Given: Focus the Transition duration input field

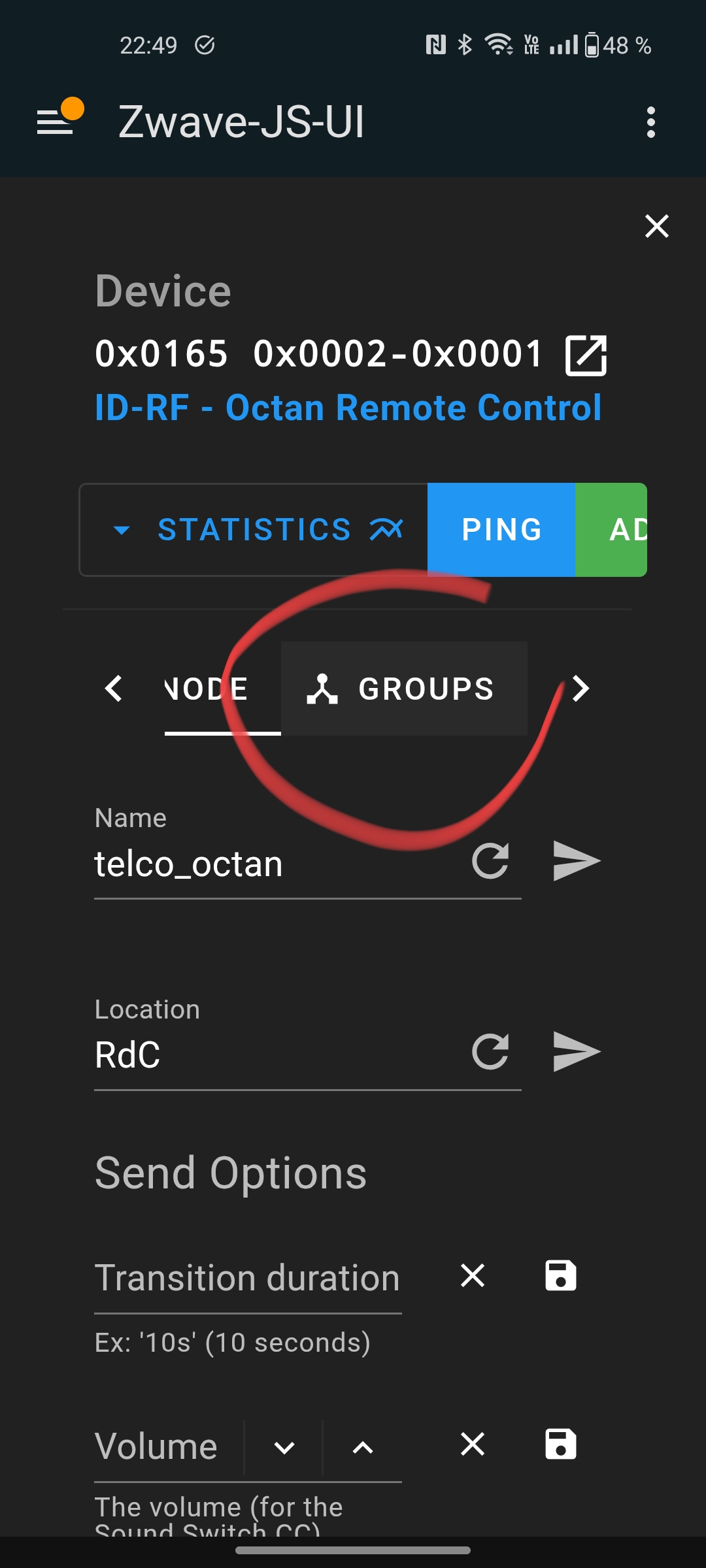Looking at the screenshot, I should (247, 1278).
